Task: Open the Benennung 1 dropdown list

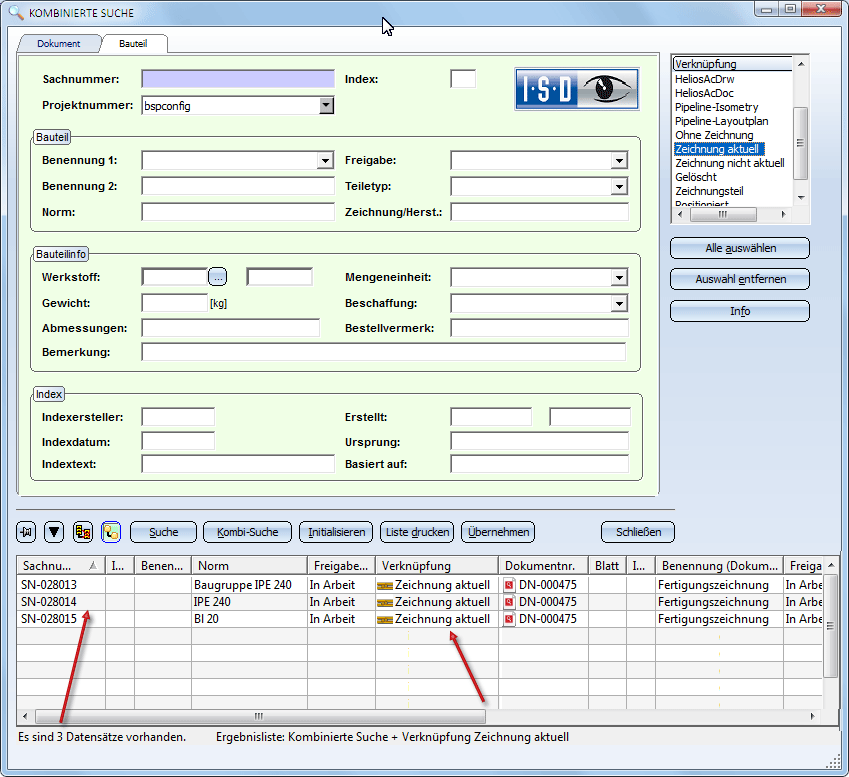Action: click(325, 160)
